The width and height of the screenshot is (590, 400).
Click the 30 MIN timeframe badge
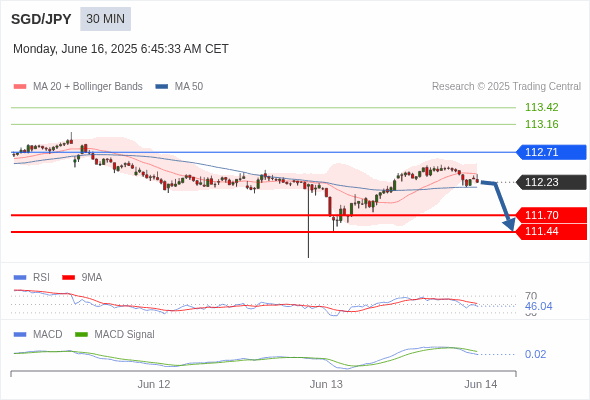coord(105,19)
